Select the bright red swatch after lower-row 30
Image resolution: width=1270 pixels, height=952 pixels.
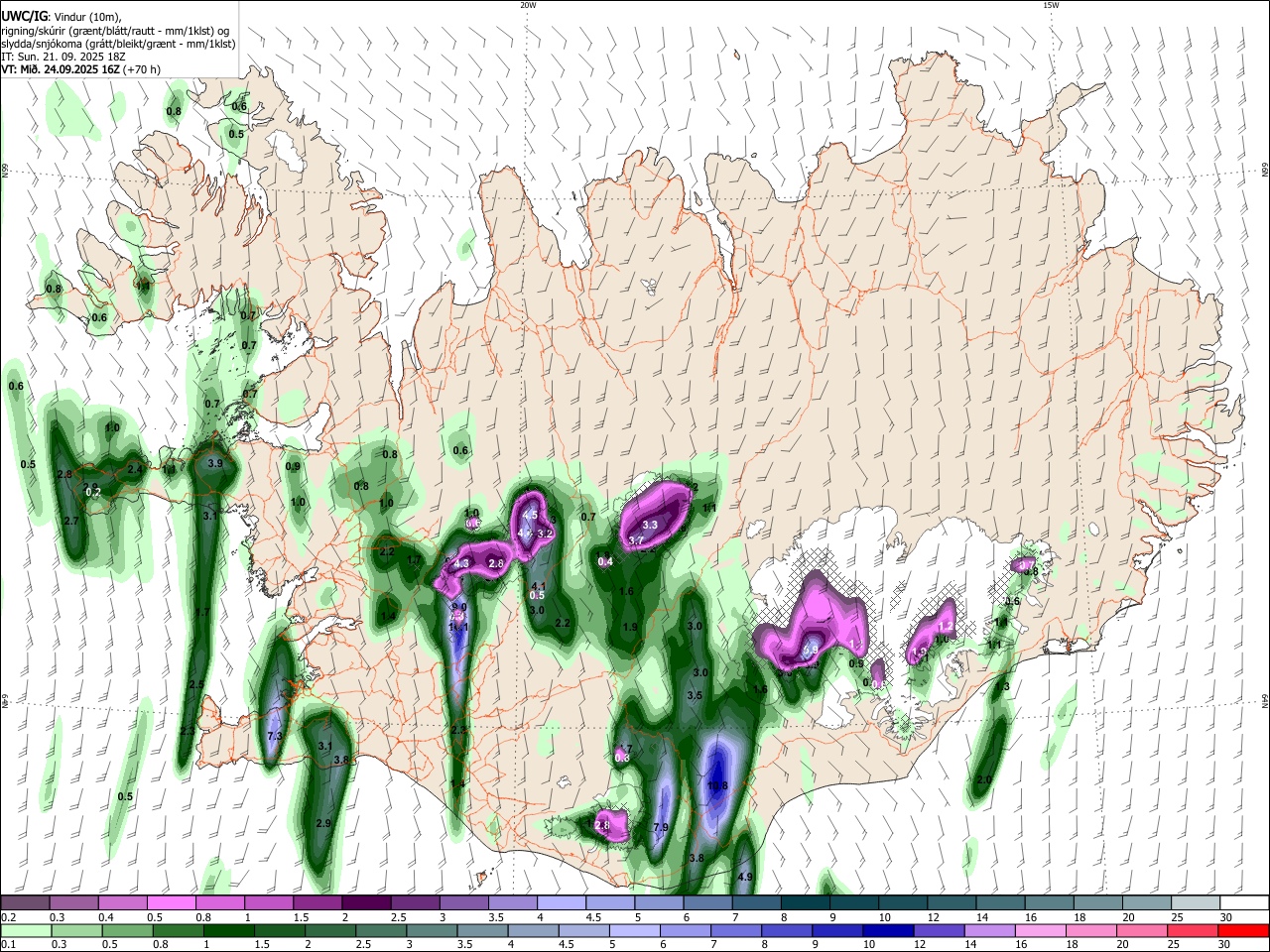1244,930
